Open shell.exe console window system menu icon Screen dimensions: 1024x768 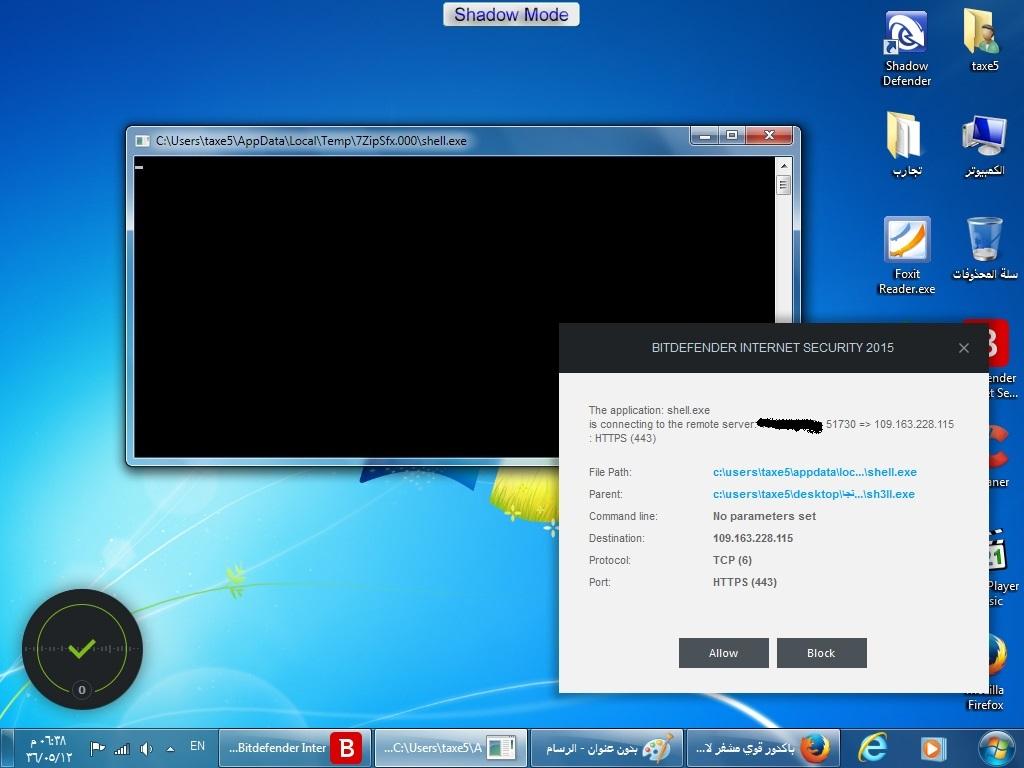(x=142, y=140)
